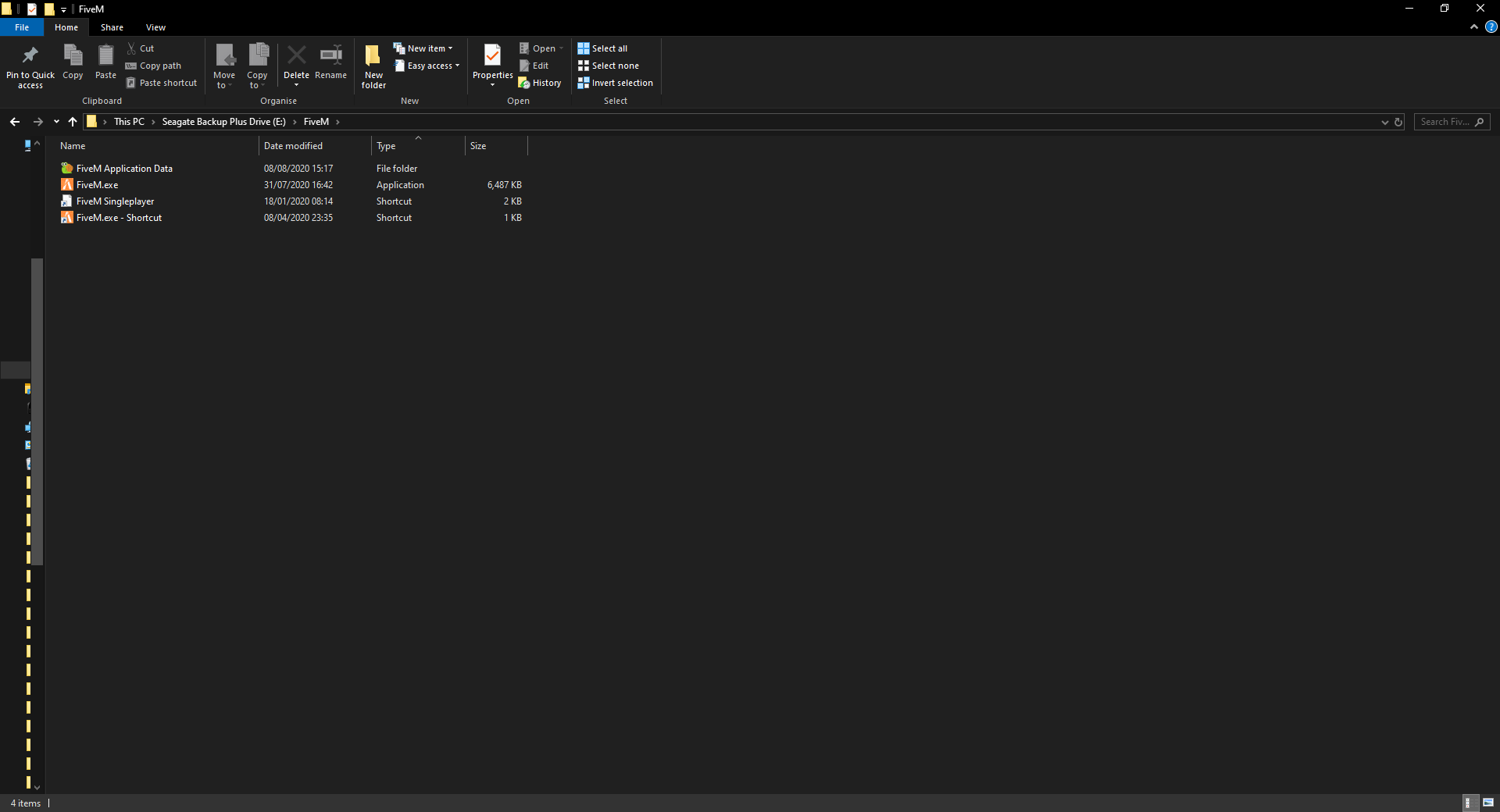Click New folder icon in title bar
Screen dimensions: 1500x812
pos(49,9)
